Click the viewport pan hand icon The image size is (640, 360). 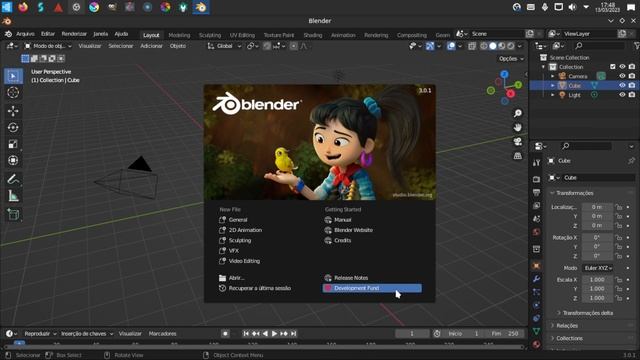pyautogui.click(x=518, y=128)
